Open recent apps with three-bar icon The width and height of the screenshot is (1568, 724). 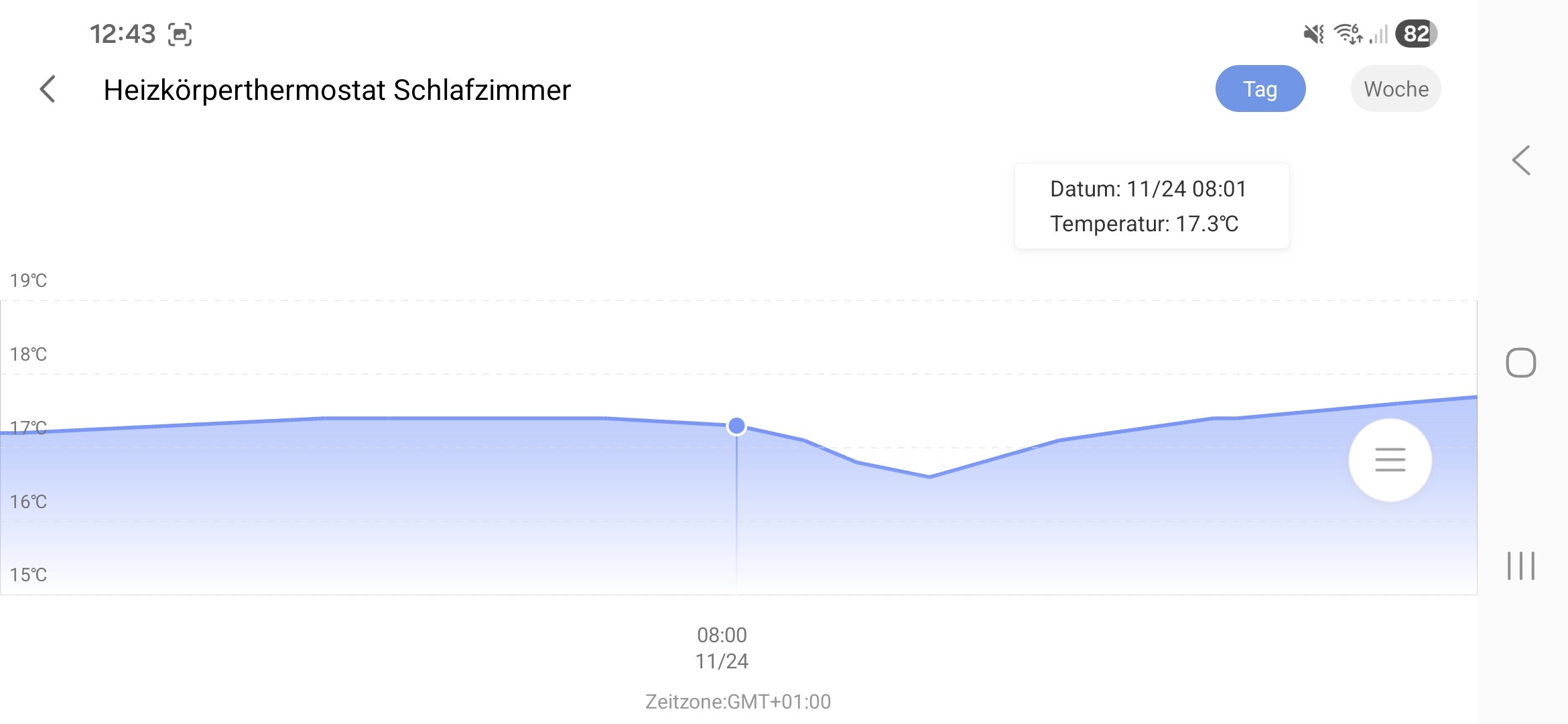point(1520,566)
